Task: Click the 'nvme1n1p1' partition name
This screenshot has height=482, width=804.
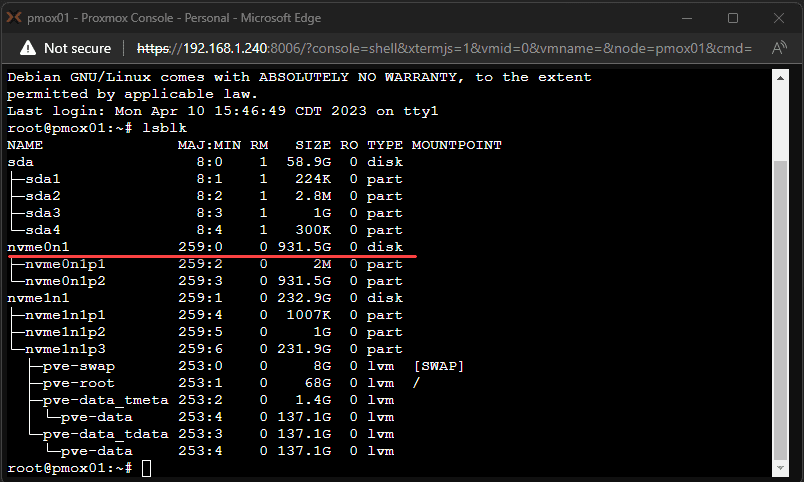Action: (x=65, y=315)
